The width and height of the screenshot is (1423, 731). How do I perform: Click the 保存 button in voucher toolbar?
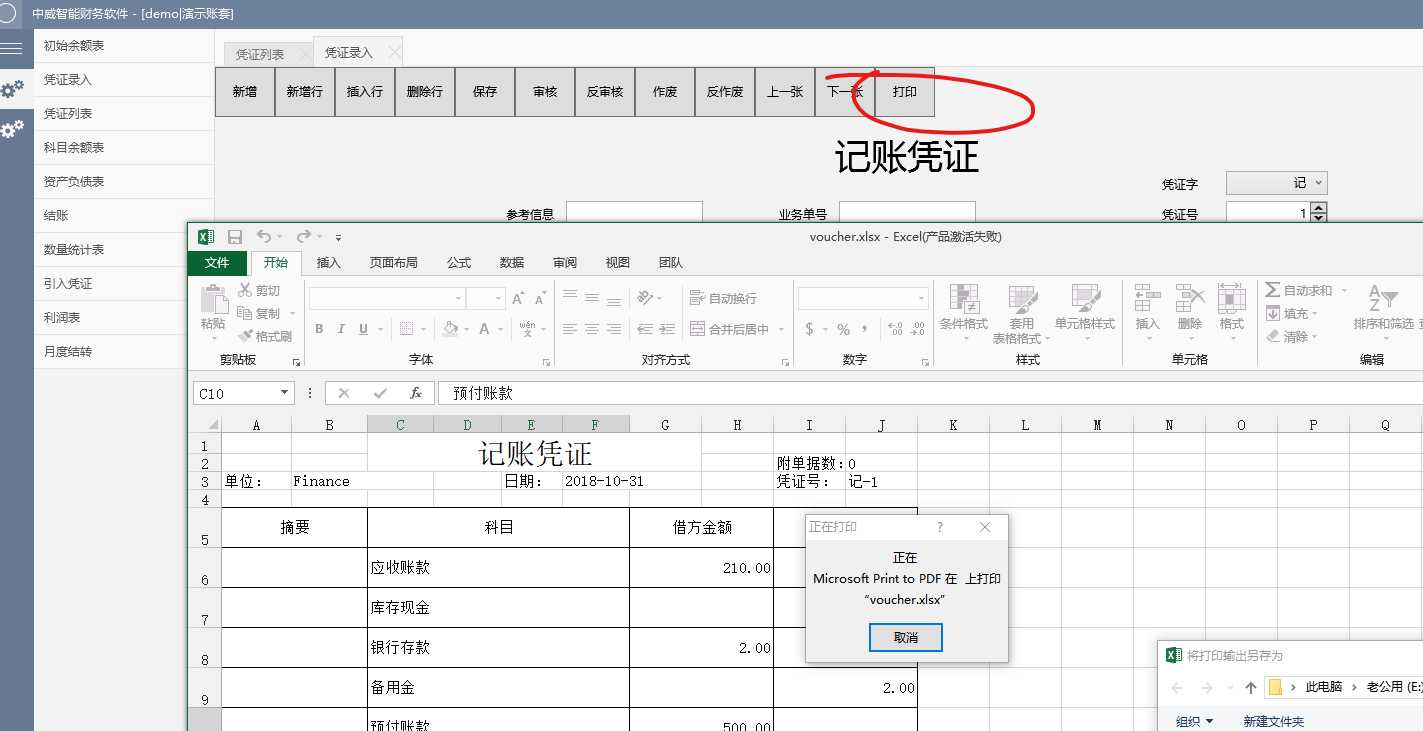pyautogui.click(x=485, y=91)
